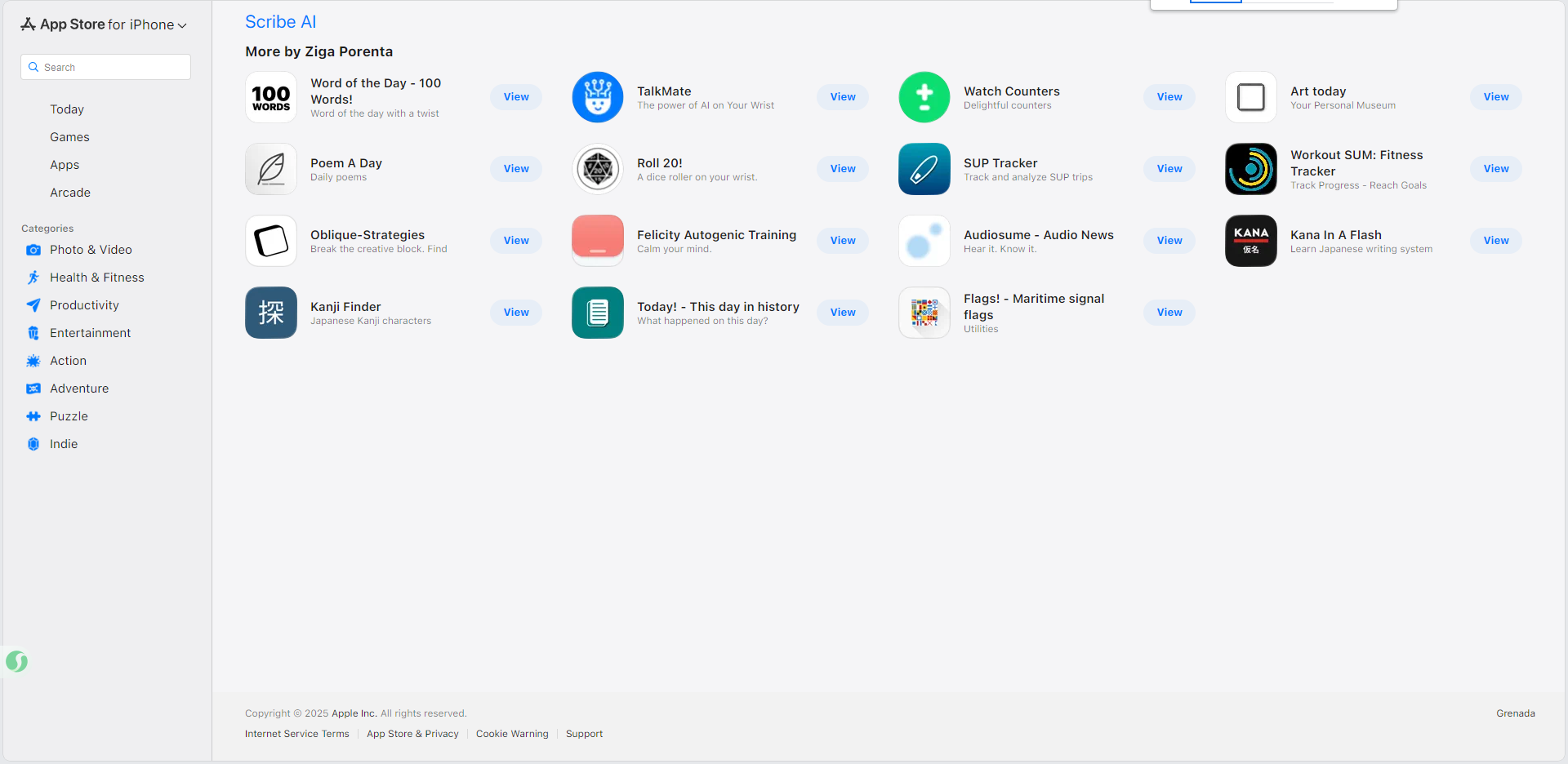Image resolution: width=1568 pixels, height=764 pixels.
Task: Open the Internet Service Terms link
Action: pos(296,734)
